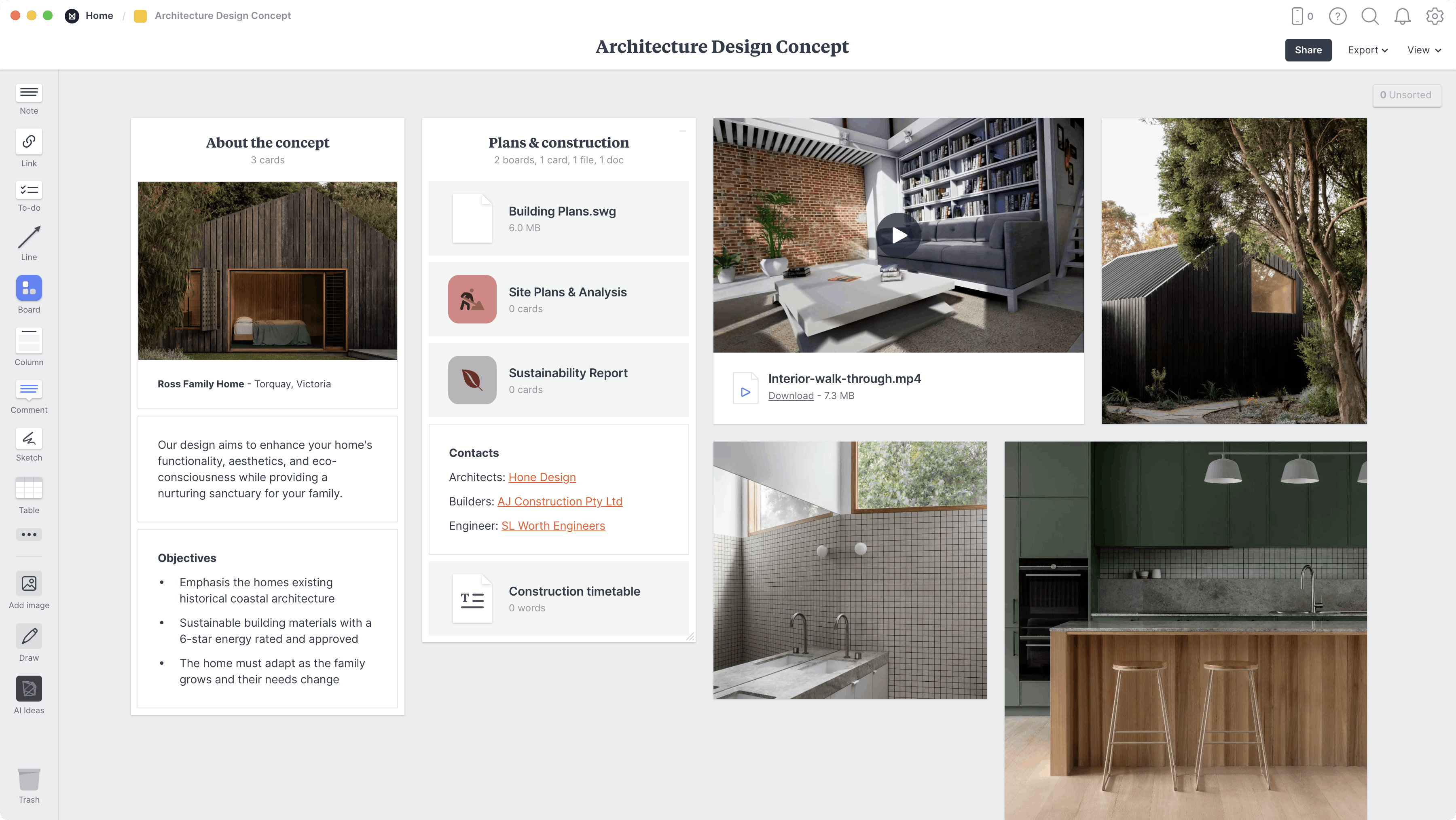Click the Share button

1308,50
